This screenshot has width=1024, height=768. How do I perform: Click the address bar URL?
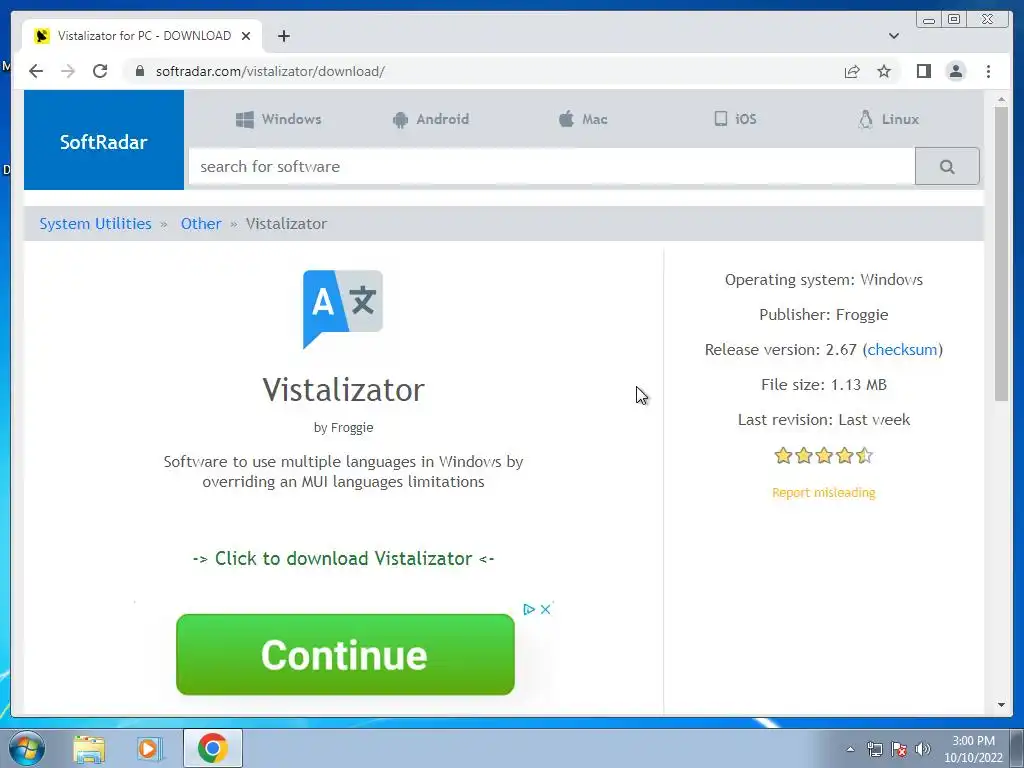[x=270, y=71]
